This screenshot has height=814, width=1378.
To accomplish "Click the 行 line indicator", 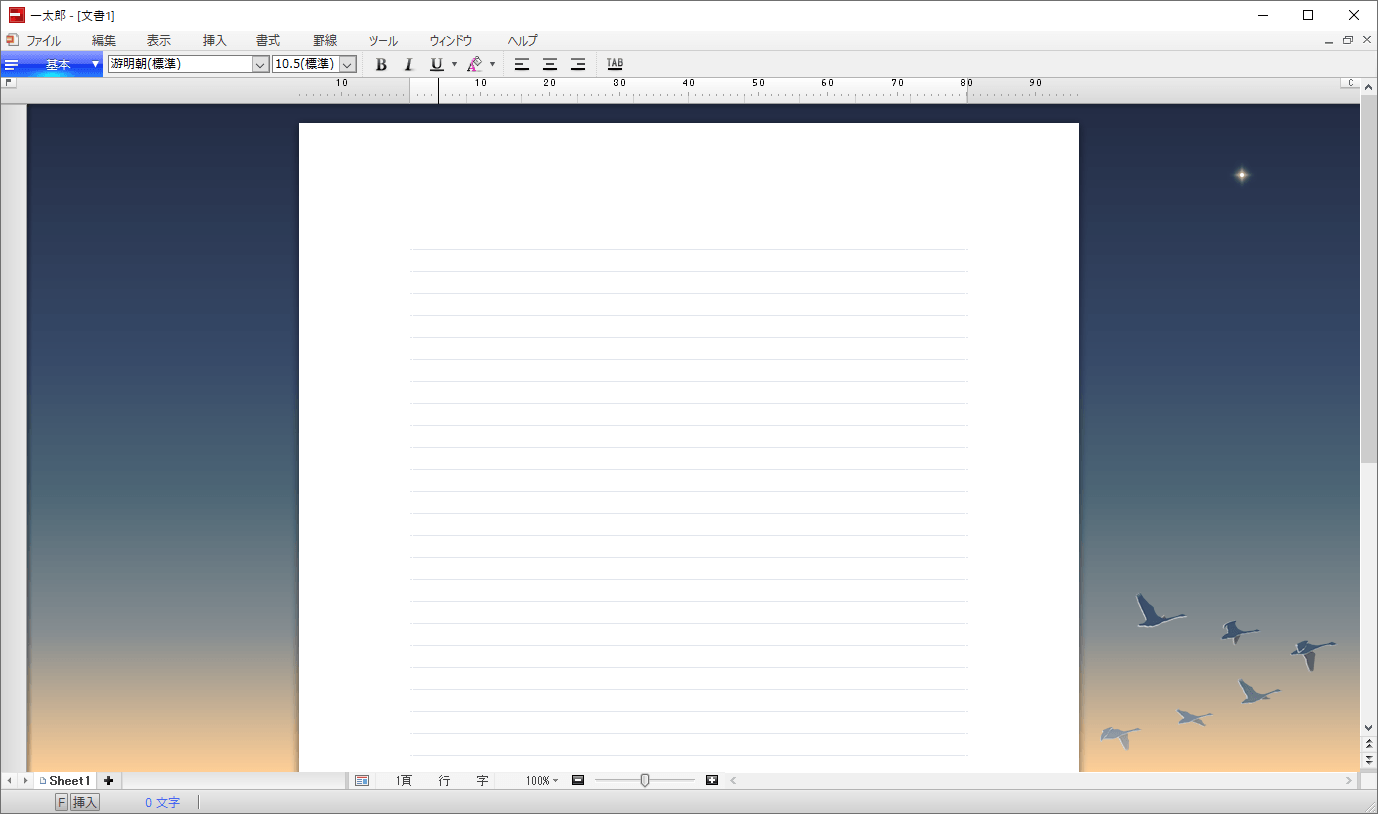I will (x=444, y=781).
